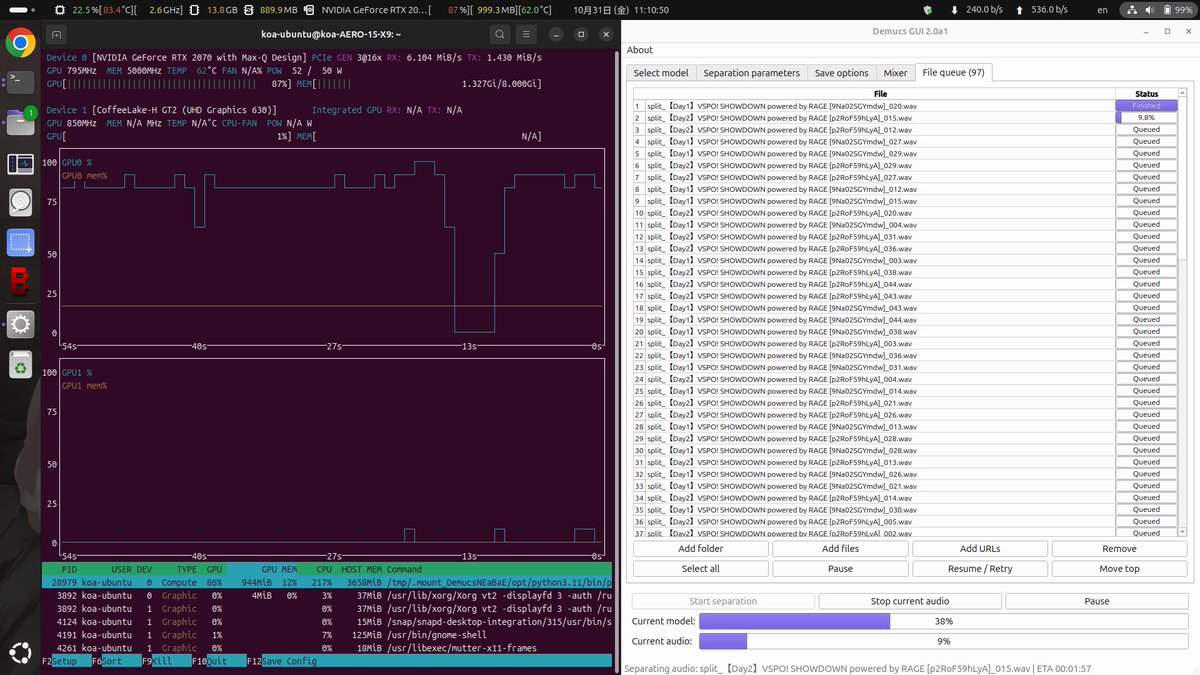Click Pause next to Stop current audio
1200x675 pixels.
1097,601
